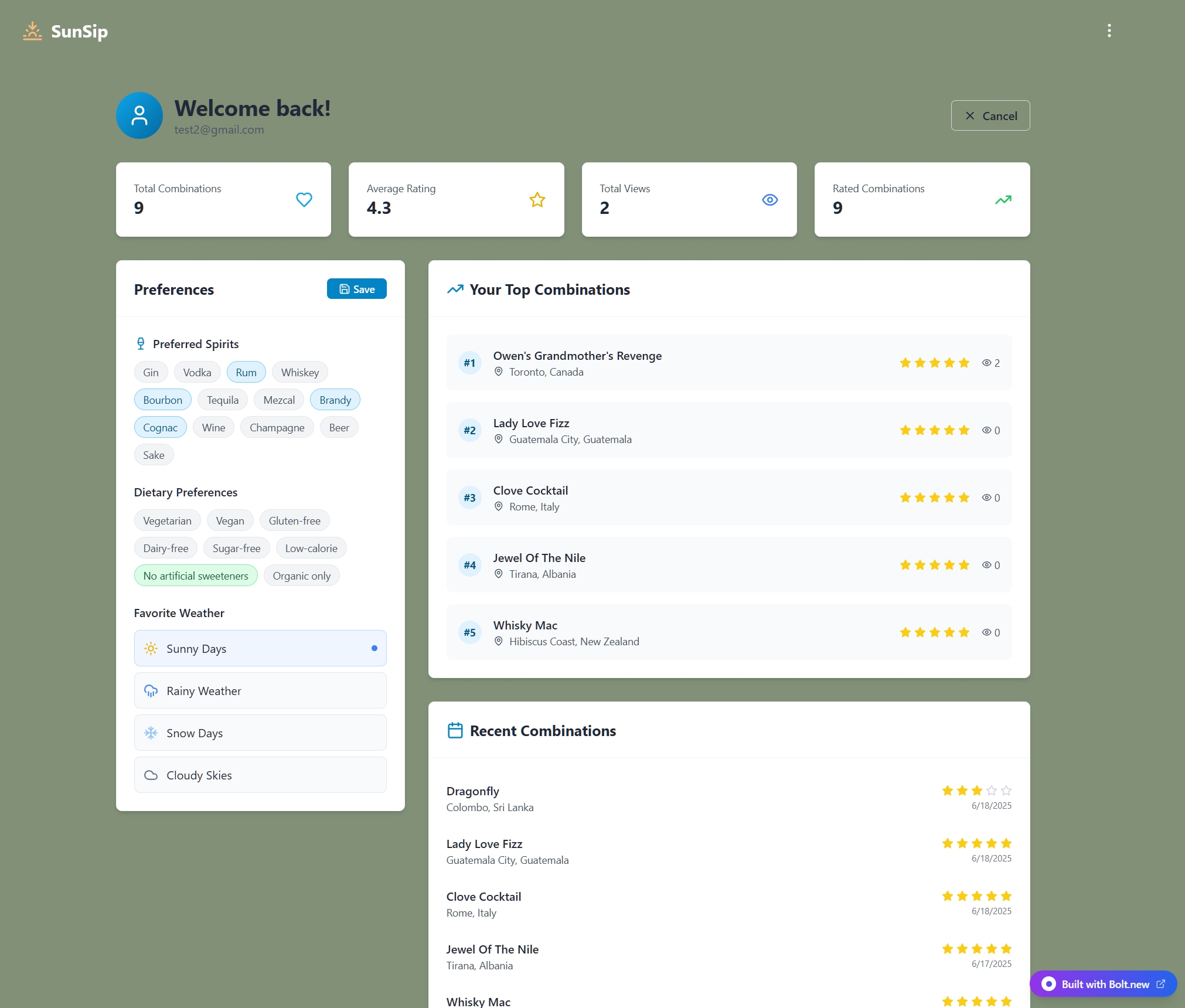This screenshot has height=1008, width=1185.
Task: Select Rainy Weather as favorite weather
Action: pos(260,690)
